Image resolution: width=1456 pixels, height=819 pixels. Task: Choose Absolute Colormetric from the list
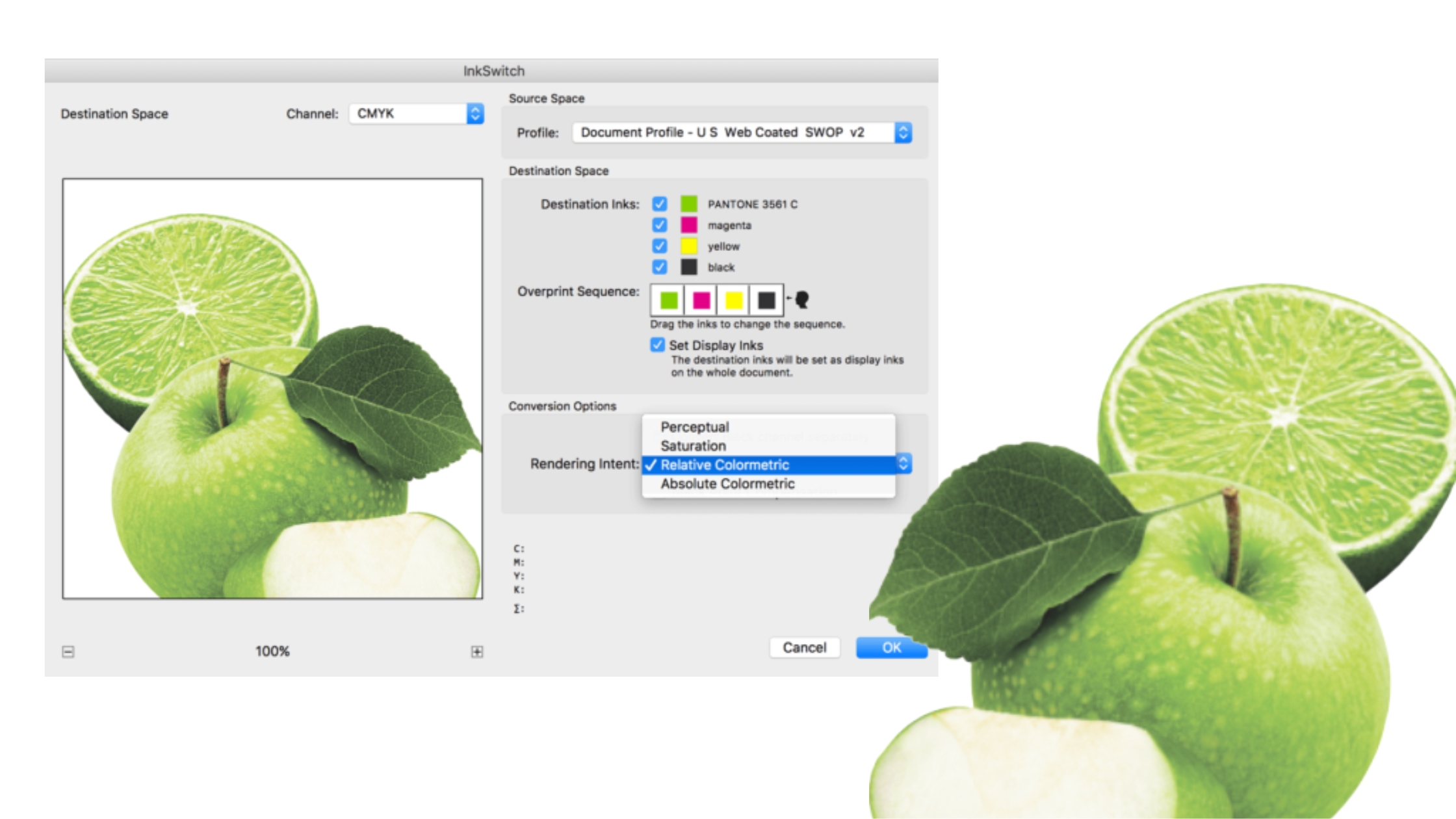pyautogui.click(x=727, y=484)
